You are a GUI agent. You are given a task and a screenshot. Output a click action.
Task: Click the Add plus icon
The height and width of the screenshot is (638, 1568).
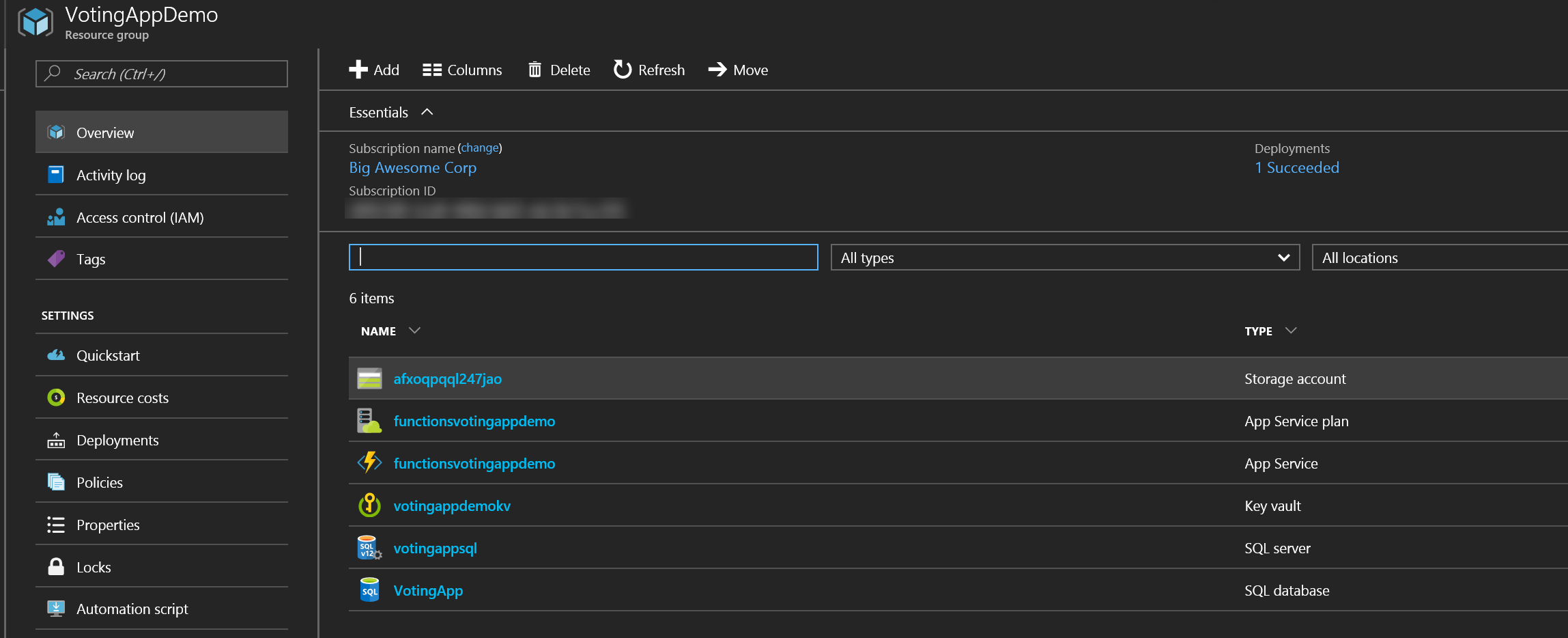[358, 70]
